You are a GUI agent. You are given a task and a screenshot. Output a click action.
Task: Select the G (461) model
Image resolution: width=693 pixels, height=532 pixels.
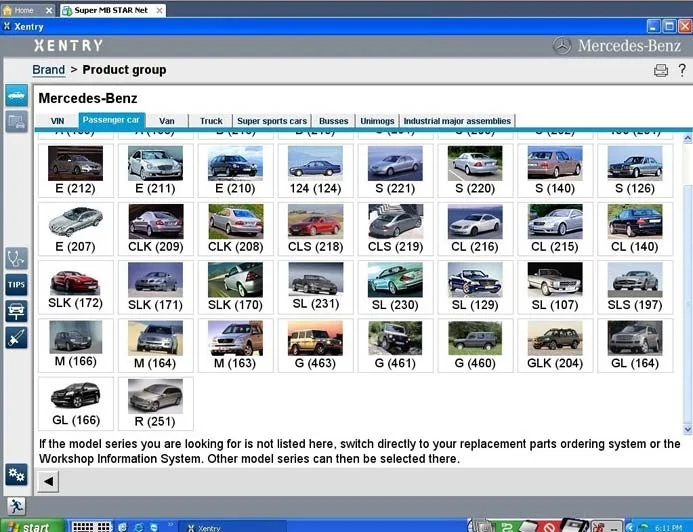click(396, 346)
